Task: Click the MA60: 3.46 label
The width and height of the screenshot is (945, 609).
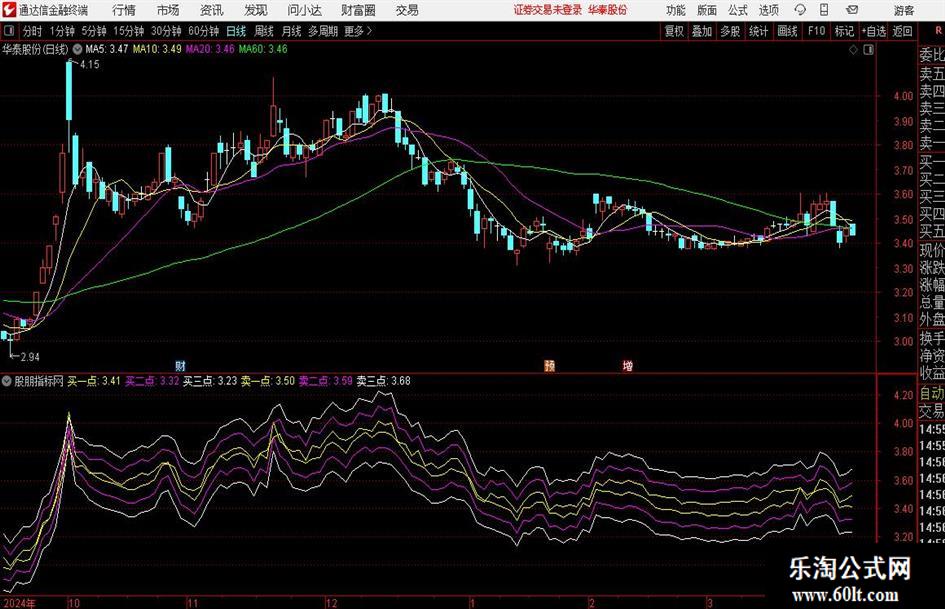Action: [263, 49]
